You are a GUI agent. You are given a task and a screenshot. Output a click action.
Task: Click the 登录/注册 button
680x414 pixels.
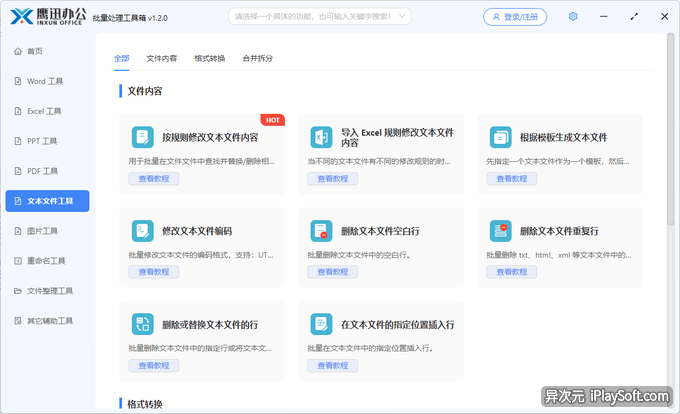(x=515, y=17)
